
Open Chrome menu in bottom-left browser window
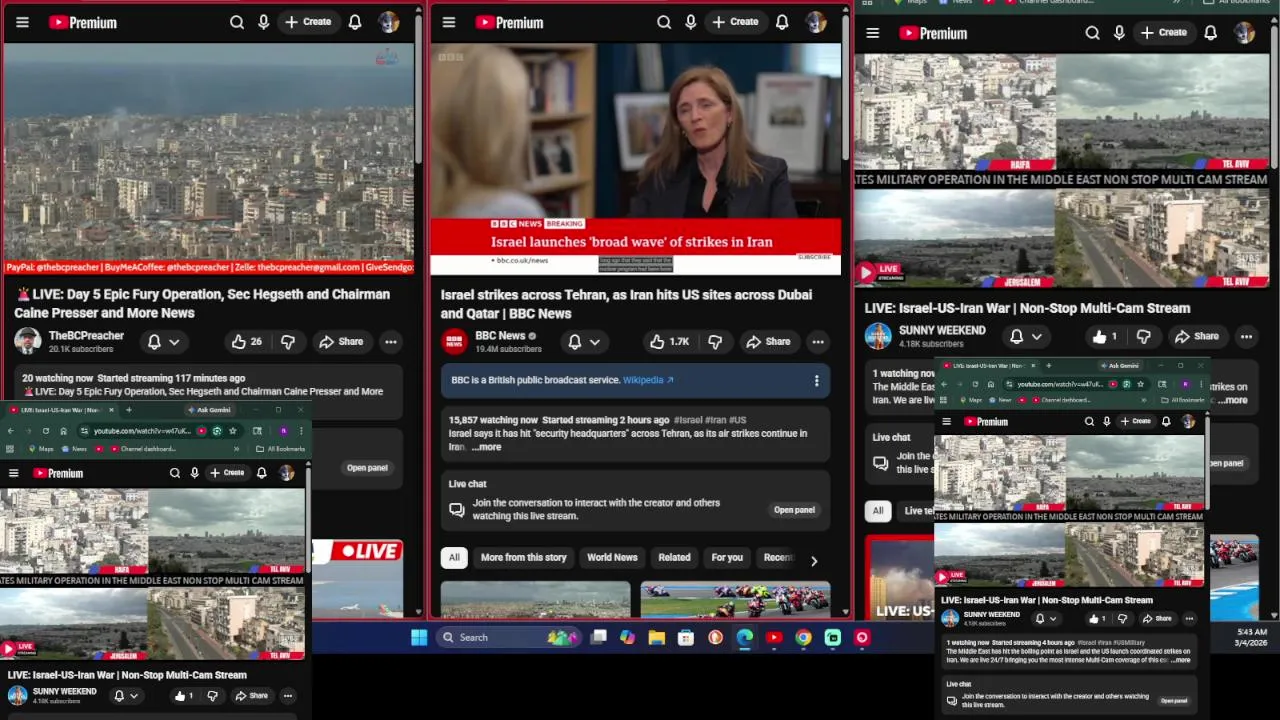(301, 431)
